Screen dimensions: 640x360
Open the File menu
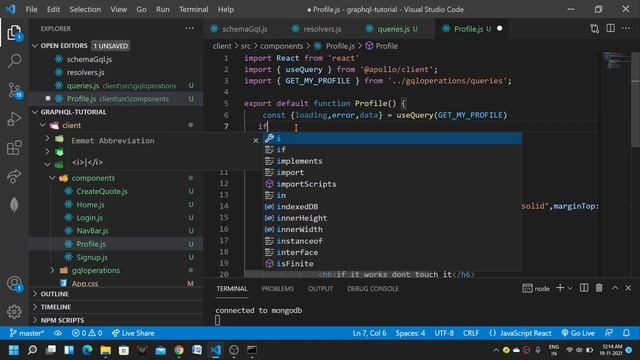[x=31, y=9]
